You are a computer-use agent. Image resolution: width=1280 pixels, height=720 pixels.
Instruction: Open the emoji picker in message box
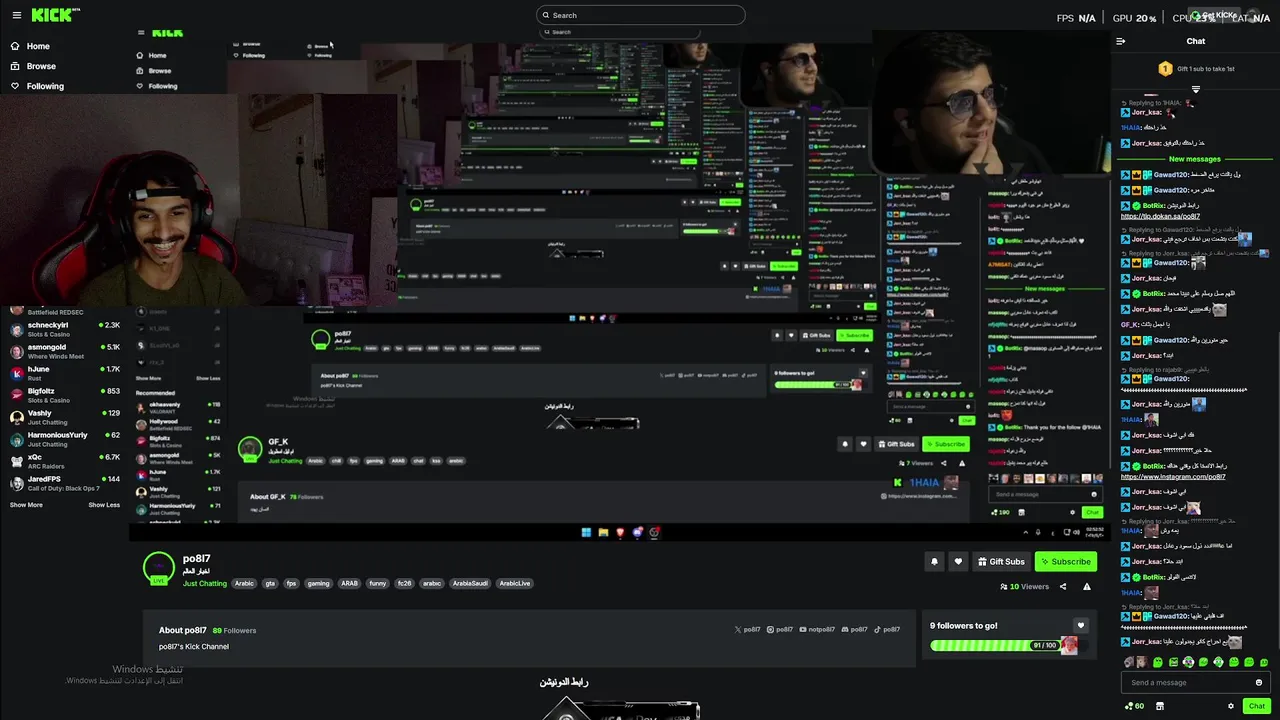[1259, 682]
